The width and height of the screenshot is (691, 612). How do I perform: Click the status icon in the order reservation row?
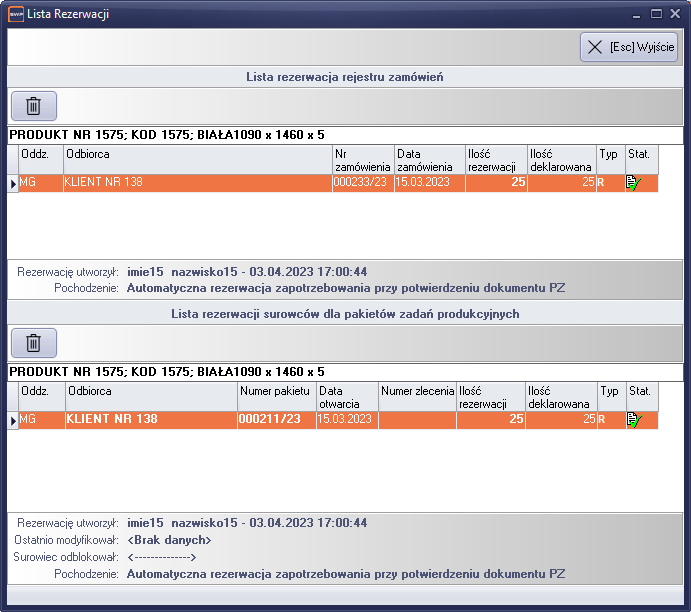pos(633,183)
